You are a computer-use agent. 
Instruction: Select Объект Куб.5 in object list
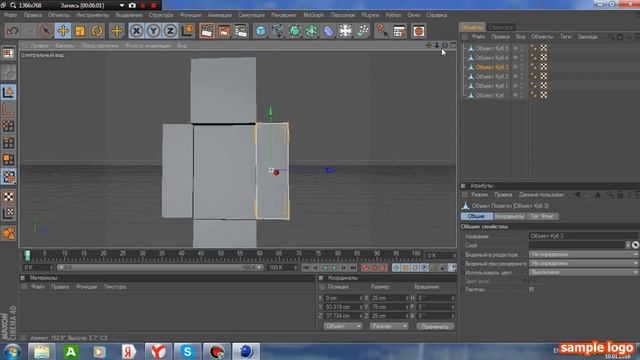(491, 48)
